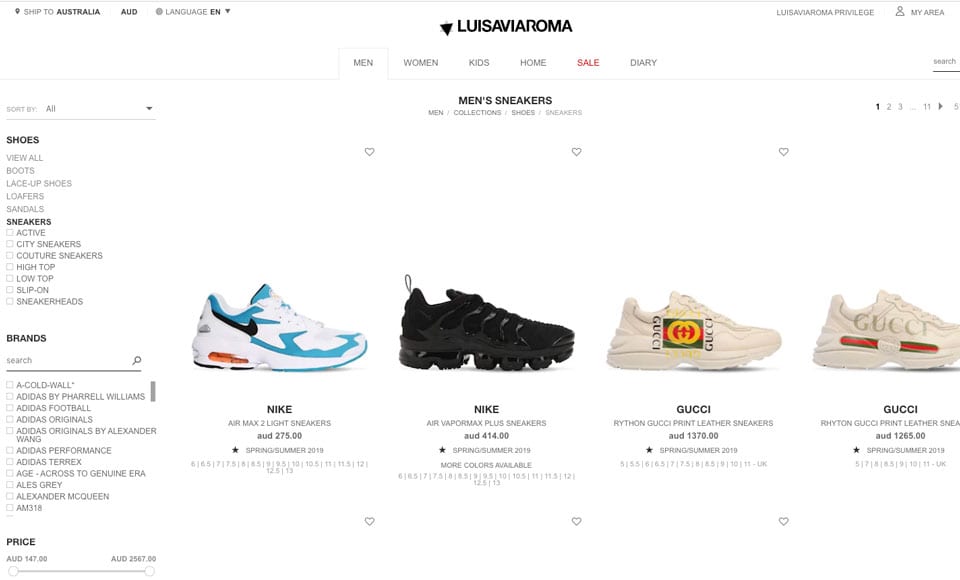Open the Sale menu item
This screenshot has width=960, height=580.
[588, 62]
